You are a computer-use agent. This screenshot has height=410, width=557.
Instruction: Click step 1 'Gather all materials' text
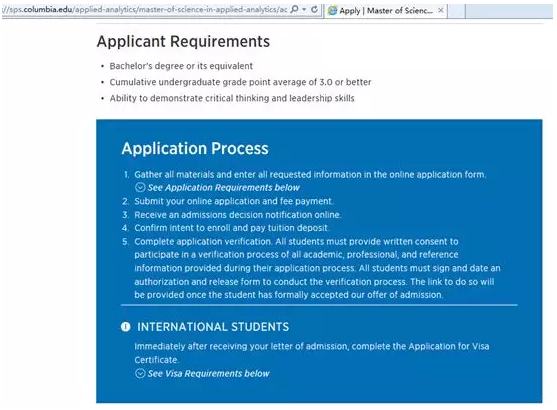click(x=310, y=174)
